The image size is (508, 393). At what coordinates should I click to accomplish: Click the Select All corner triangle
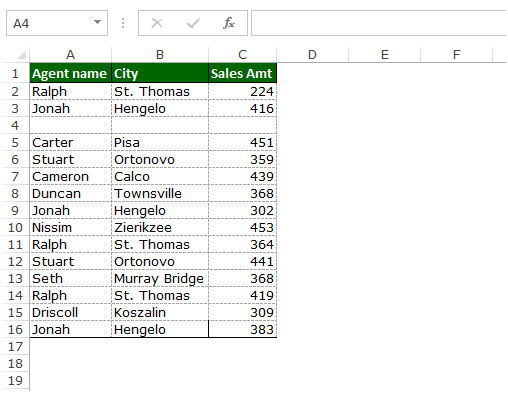tap(21, 54)
